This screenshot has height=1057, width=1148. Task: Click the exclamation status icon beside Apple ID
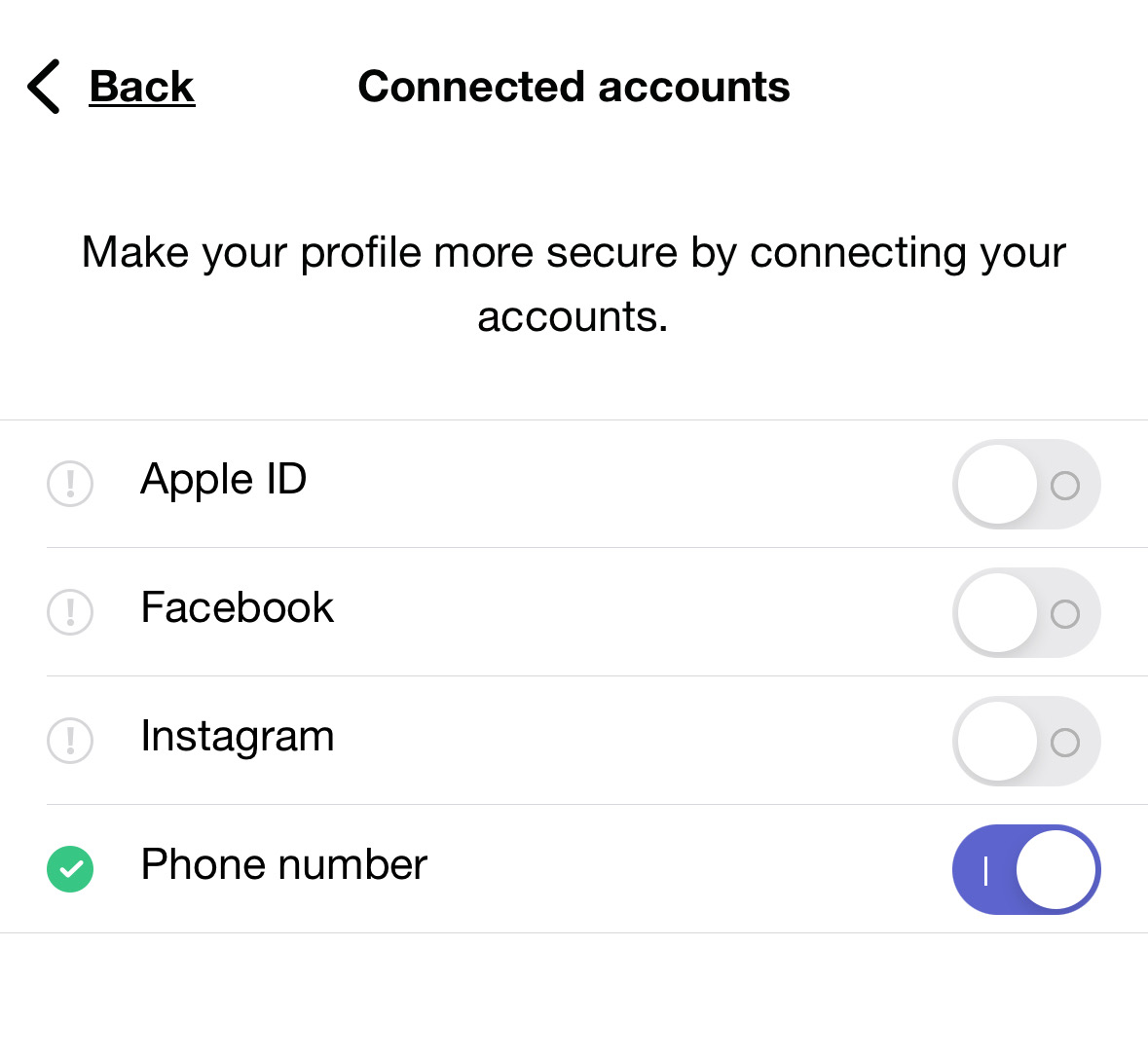tap(70, 484)
